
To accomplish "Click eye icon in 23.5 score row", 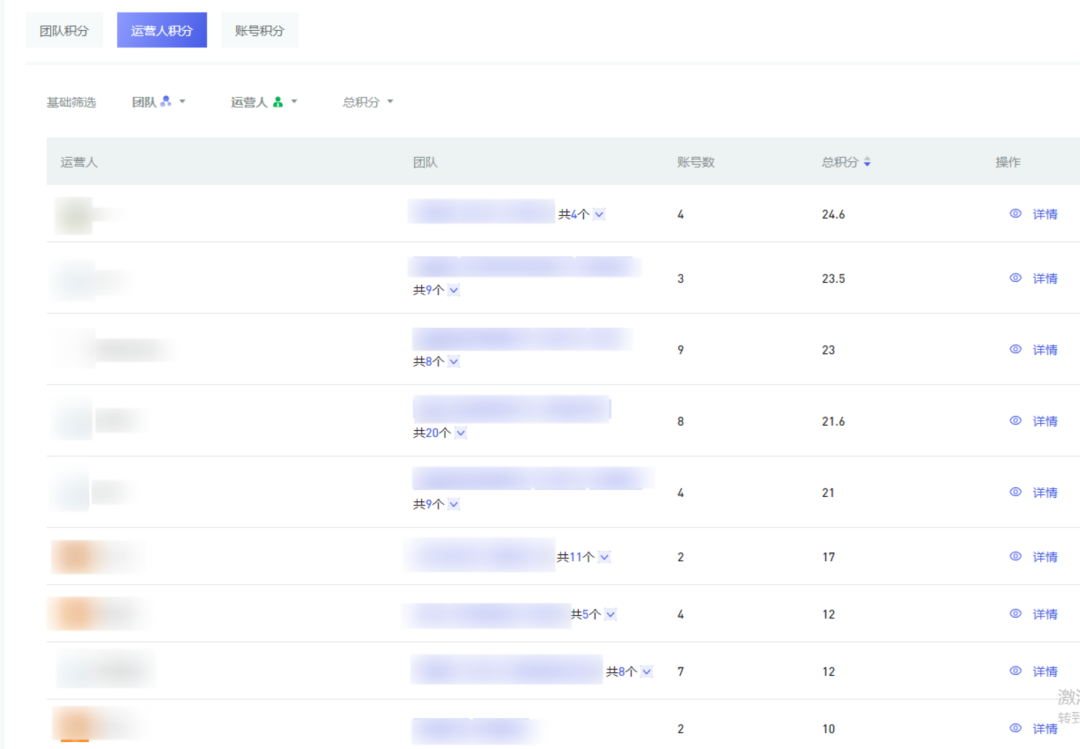I will (1015, 278).
